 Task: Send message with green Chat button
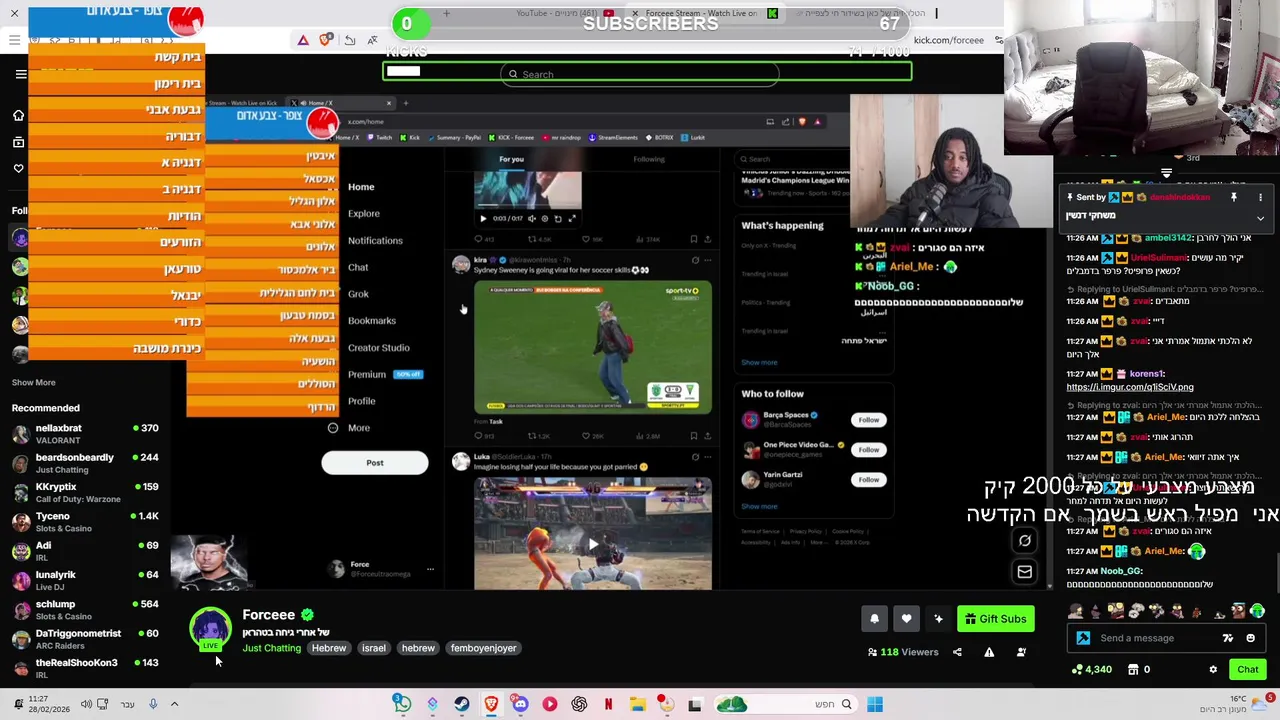(1247, 670)
